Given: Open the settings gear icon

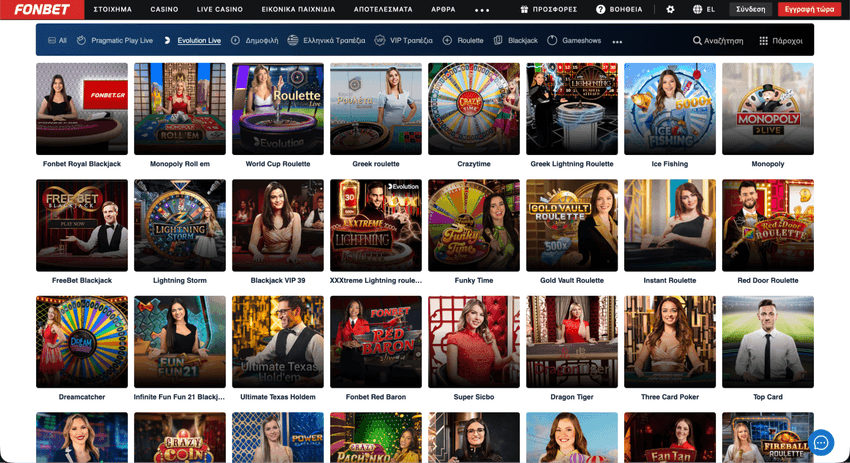Looking at the screenshot, I should pyautogui.click(x=670, y=9).
